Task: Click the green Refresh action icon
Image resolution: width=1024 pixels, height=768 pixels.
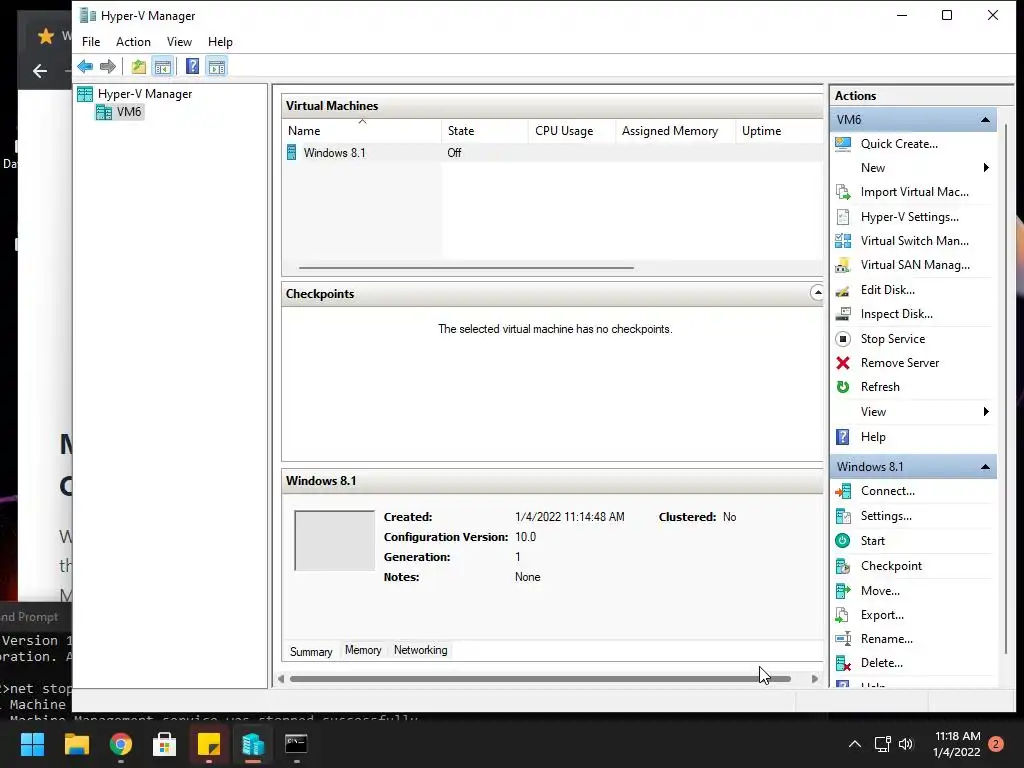Action: (x=843, y=387)
